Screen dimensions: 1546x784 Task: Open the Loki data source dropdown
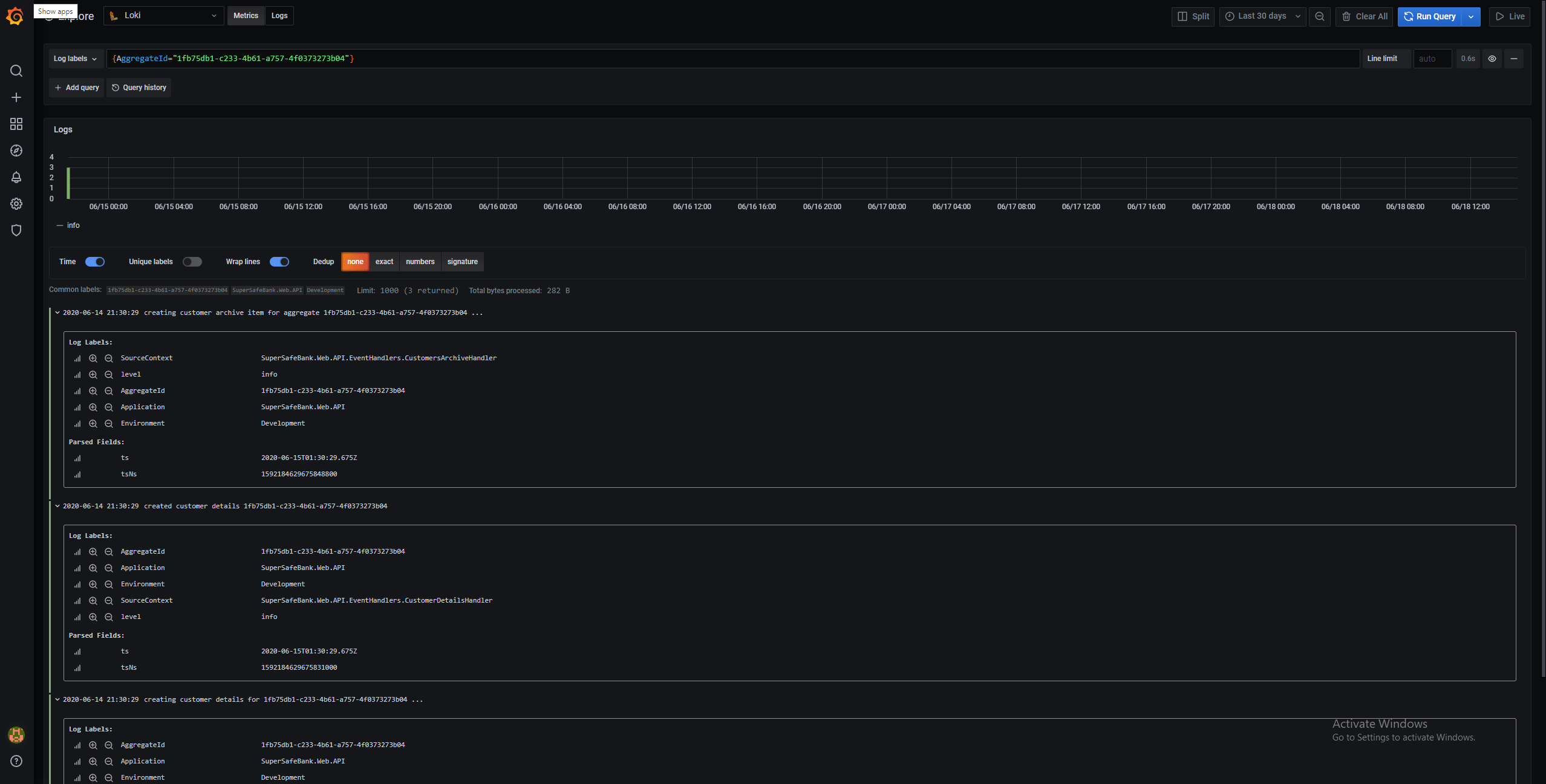click(x=163, y=16)
